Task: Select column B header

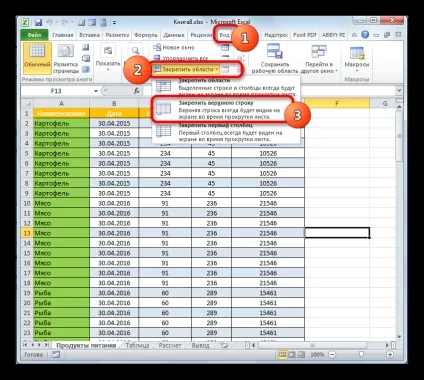Action: (114, 104)
